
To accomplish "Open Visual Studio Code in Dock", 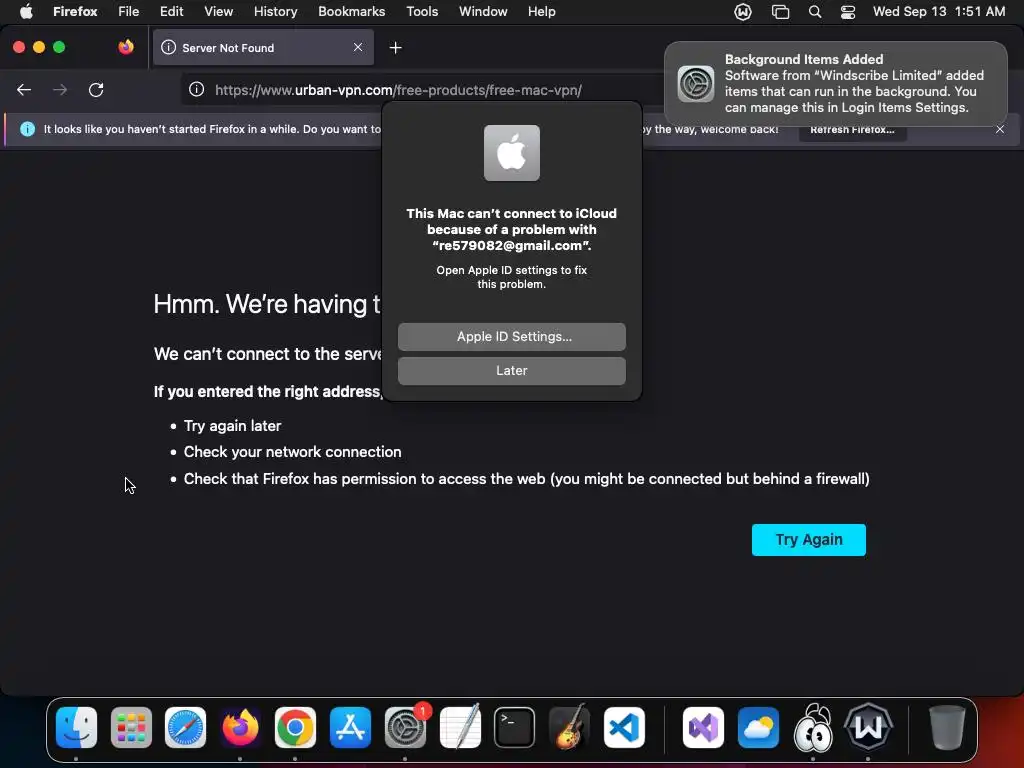I will tap(624, 727).
